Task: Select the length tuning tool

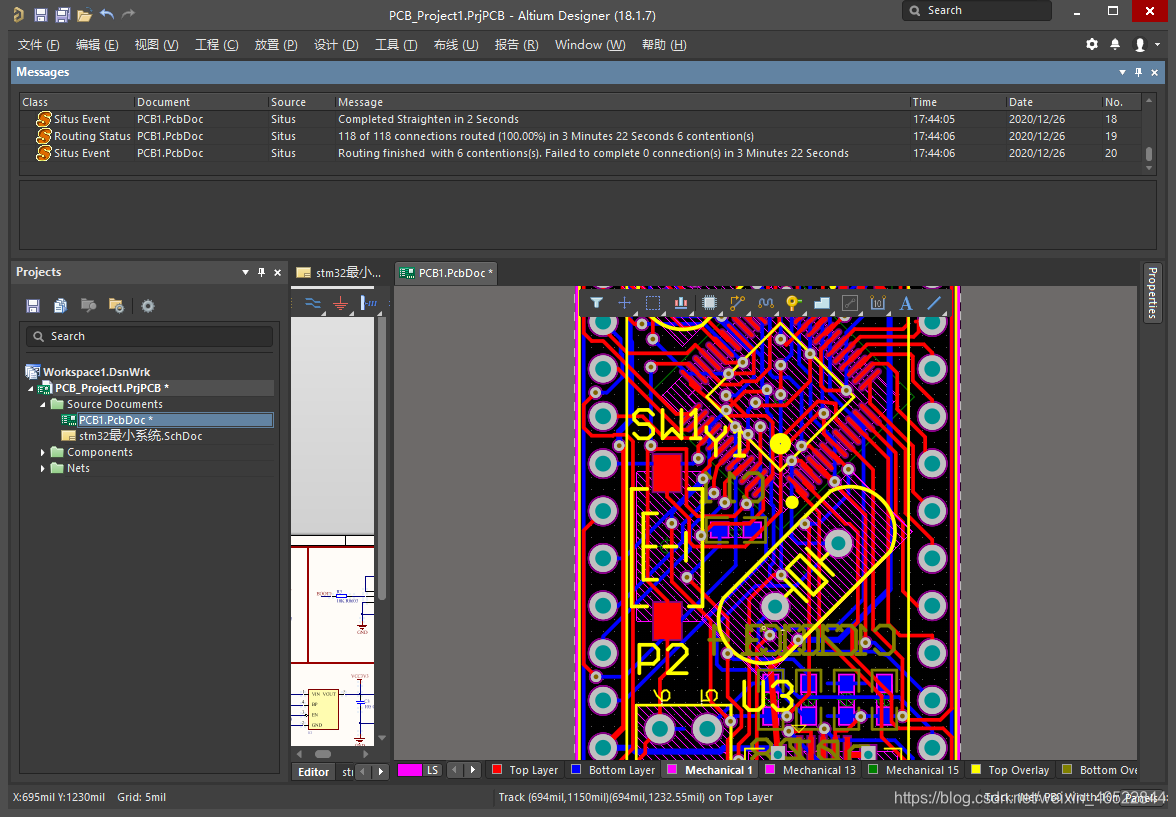Action: tap(766, 303)
